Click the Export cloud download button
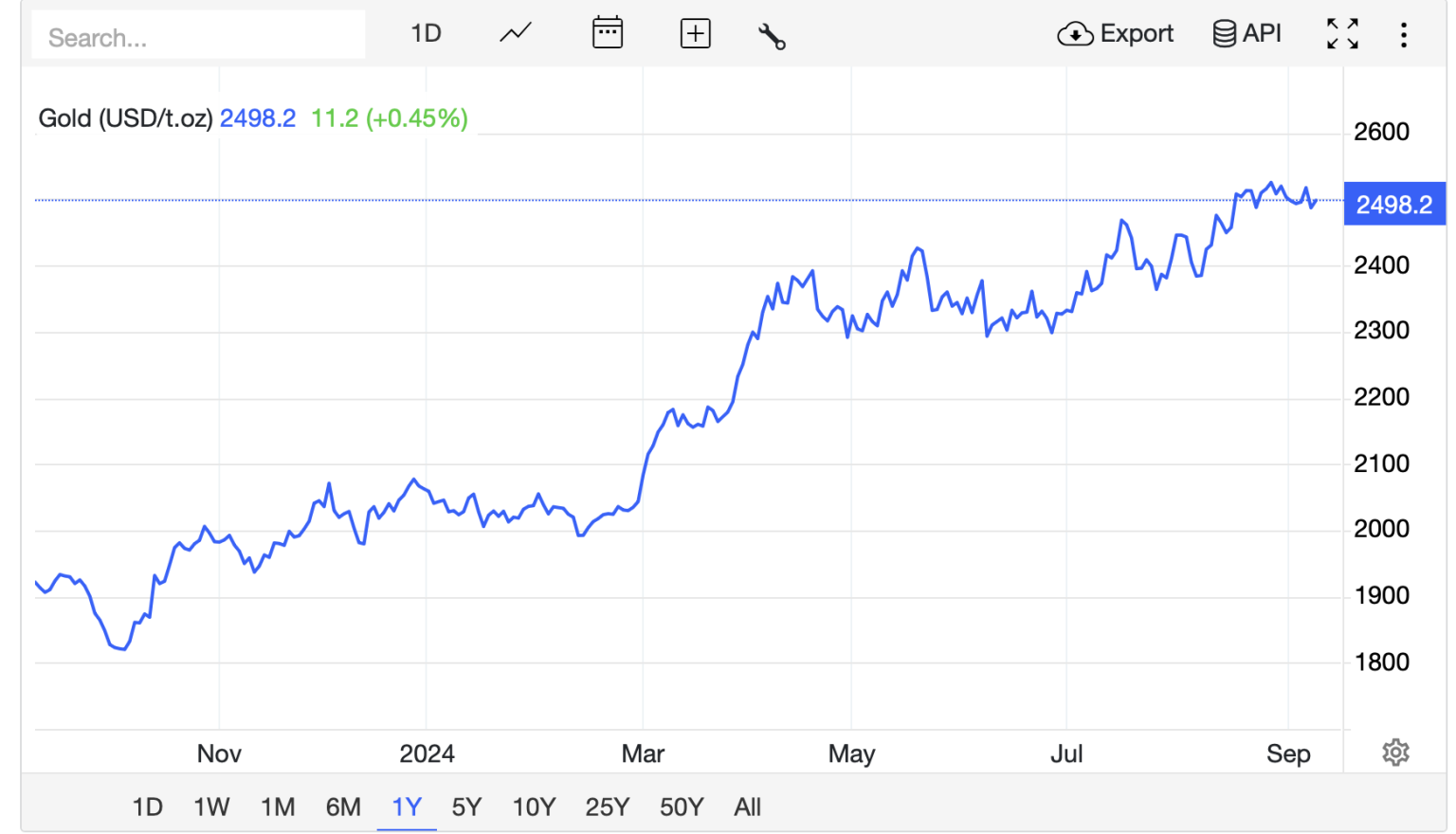Image resolution: width=1456 pixels, height=834 pixels. click(1115, 34)
